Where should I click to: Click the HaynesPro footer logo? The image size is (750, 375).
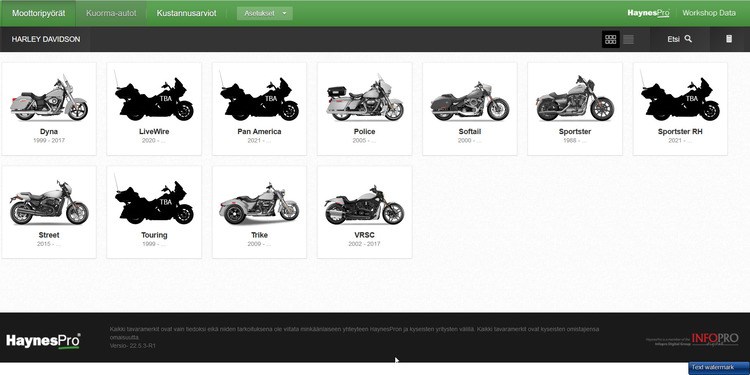coord(43,341)
